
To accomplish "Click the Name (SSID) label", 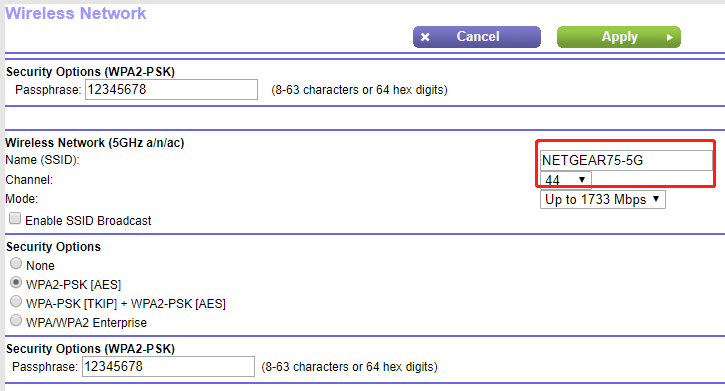I will click(x=42, y=160).
